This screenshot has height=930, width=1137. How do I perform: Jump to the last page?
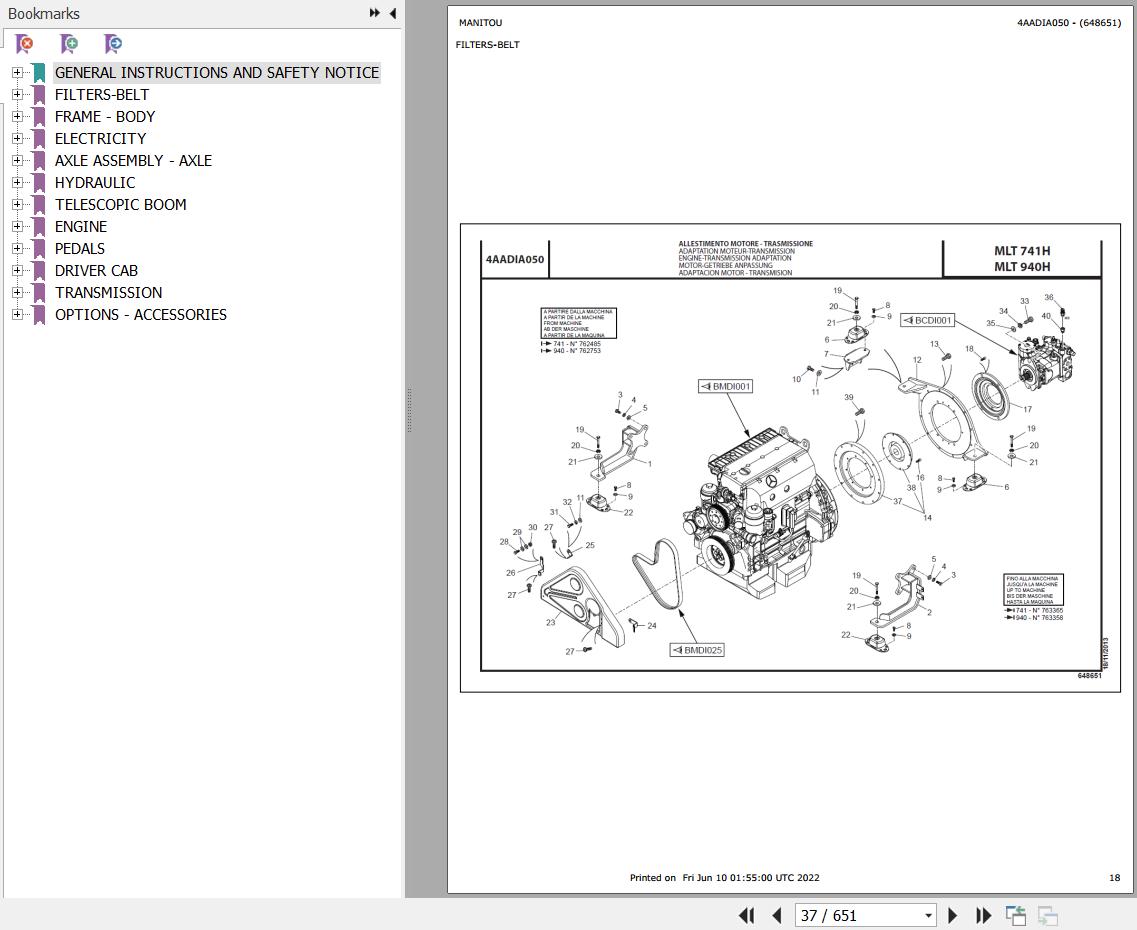click(x=983, y=916)
